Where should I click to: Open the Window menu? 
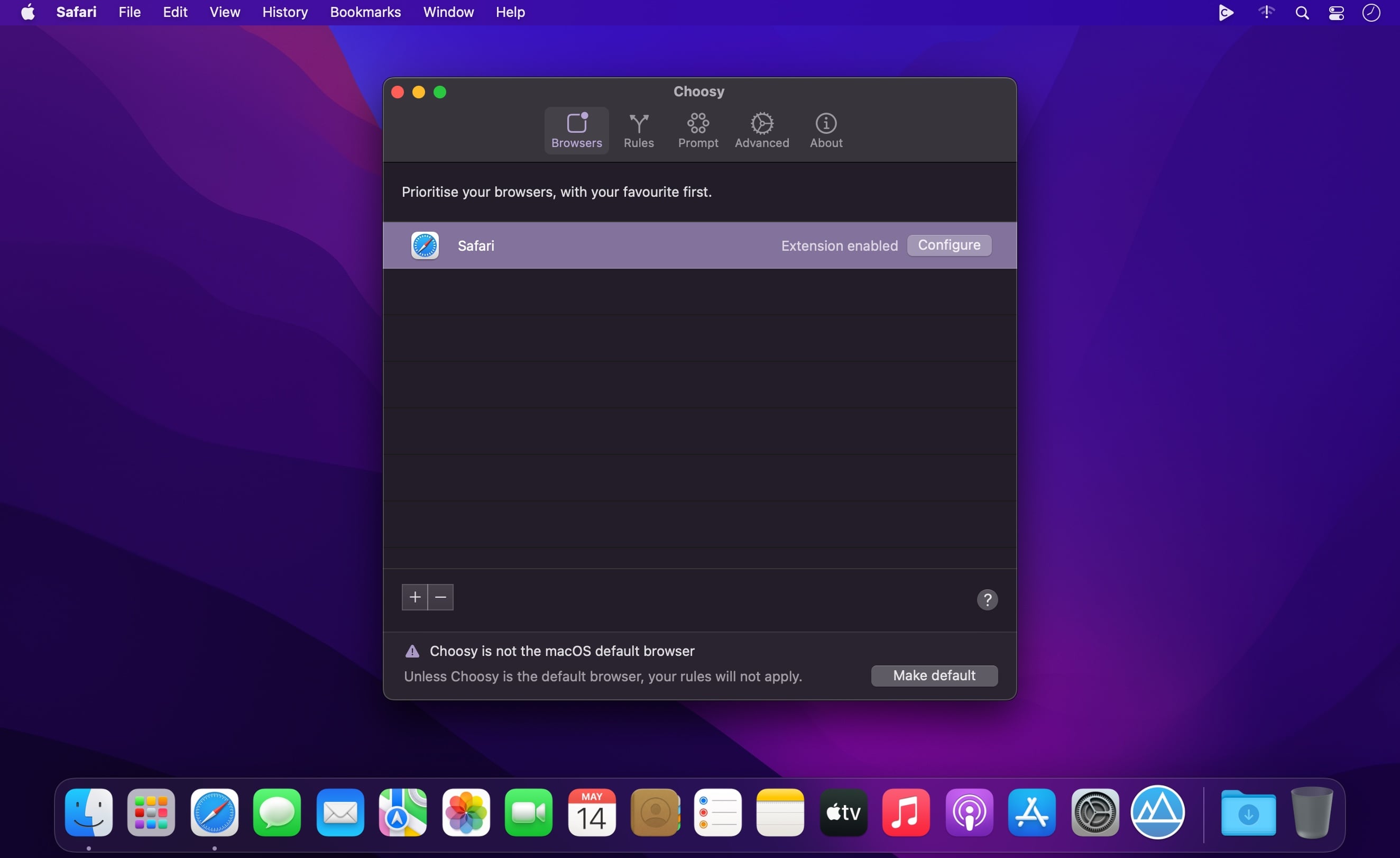448,12
